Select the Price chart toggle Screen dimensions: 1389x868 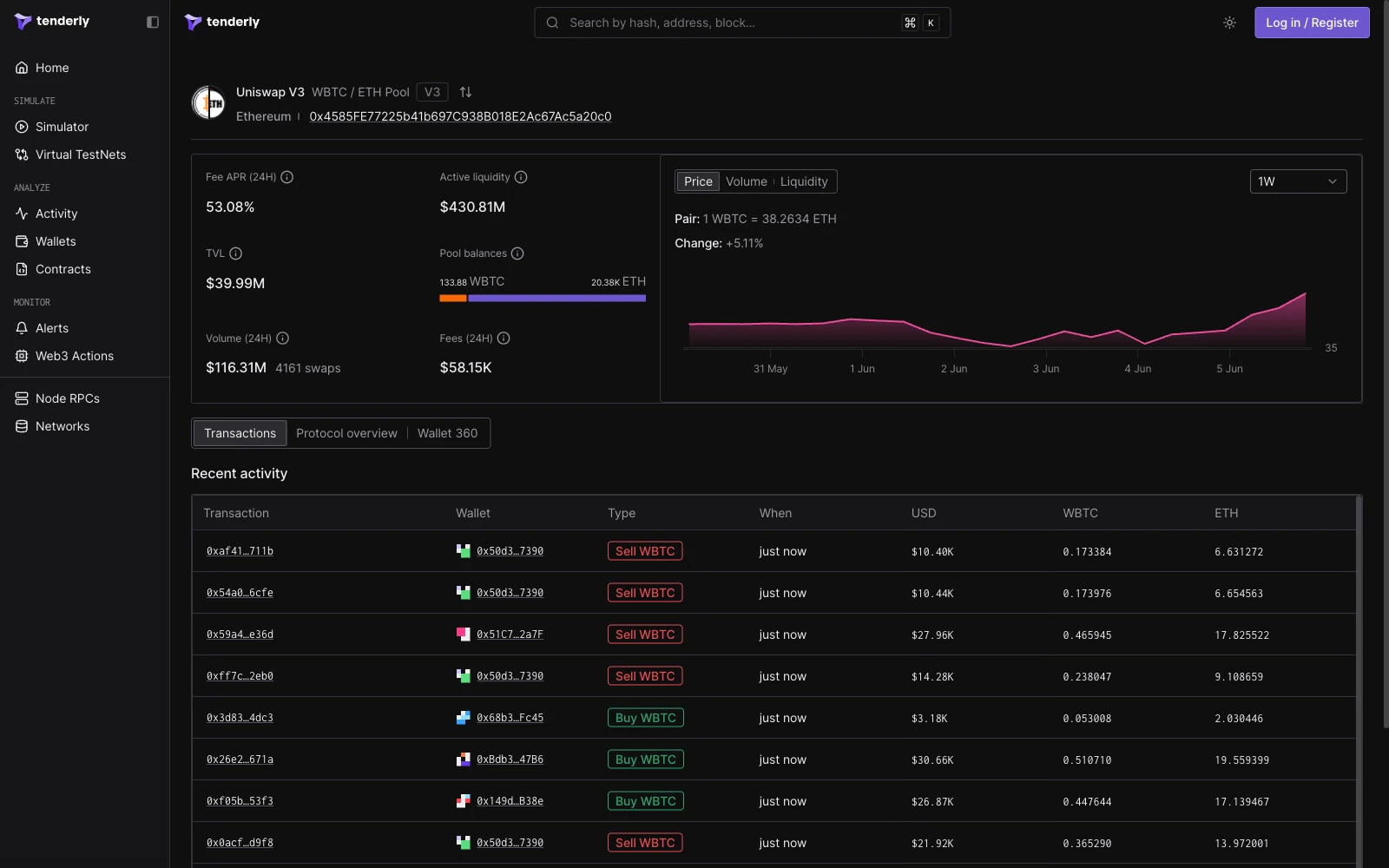(x=698, y=181)
